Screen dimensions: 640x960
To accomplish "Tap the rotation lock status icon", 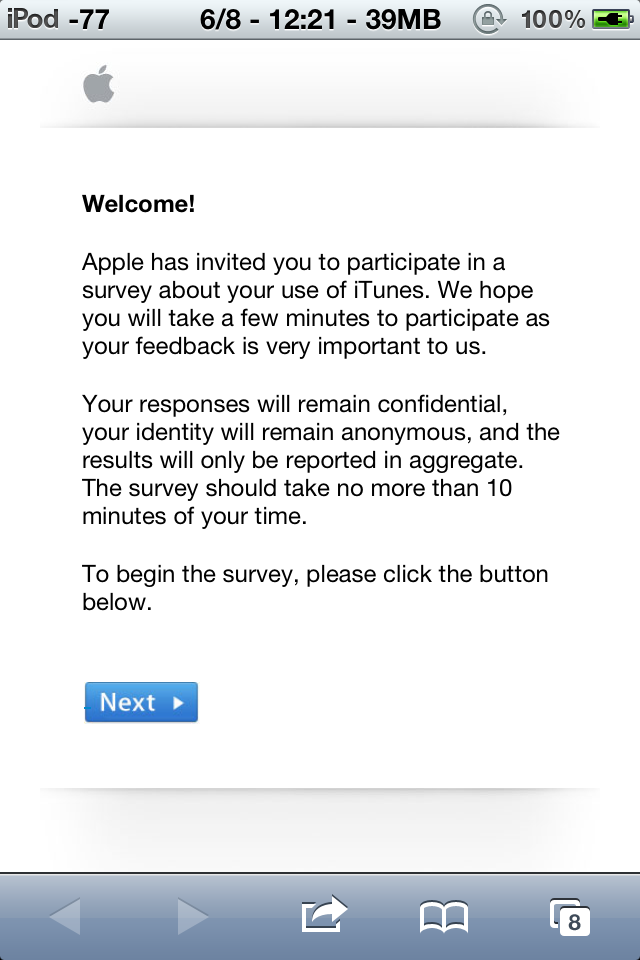I will (489, 20).
